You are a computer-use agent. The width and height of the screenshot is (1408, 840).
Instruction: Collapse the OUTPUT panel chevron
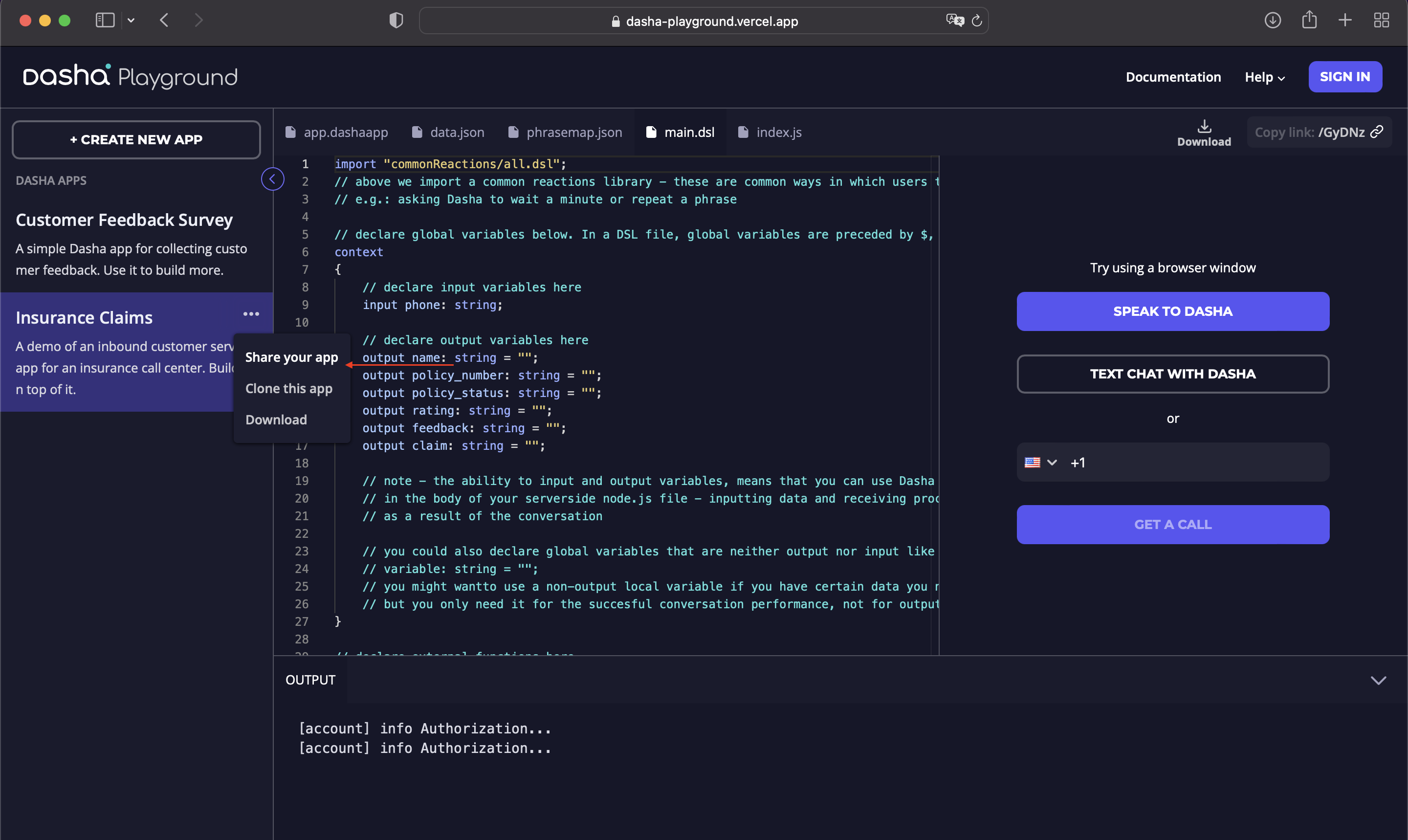1378,680
